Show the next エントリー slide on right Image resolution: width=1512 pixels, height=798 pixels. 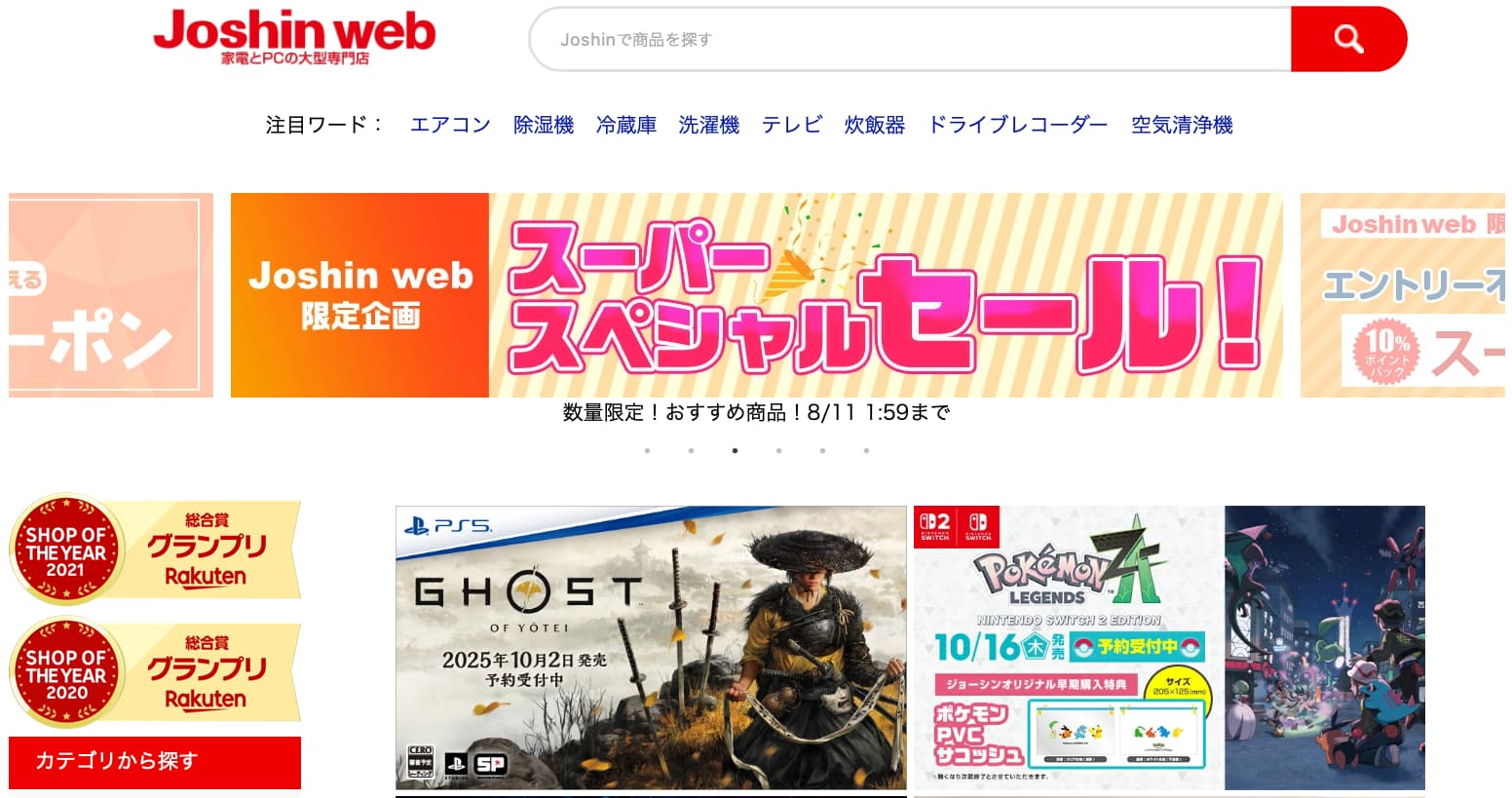point(1403,295)
